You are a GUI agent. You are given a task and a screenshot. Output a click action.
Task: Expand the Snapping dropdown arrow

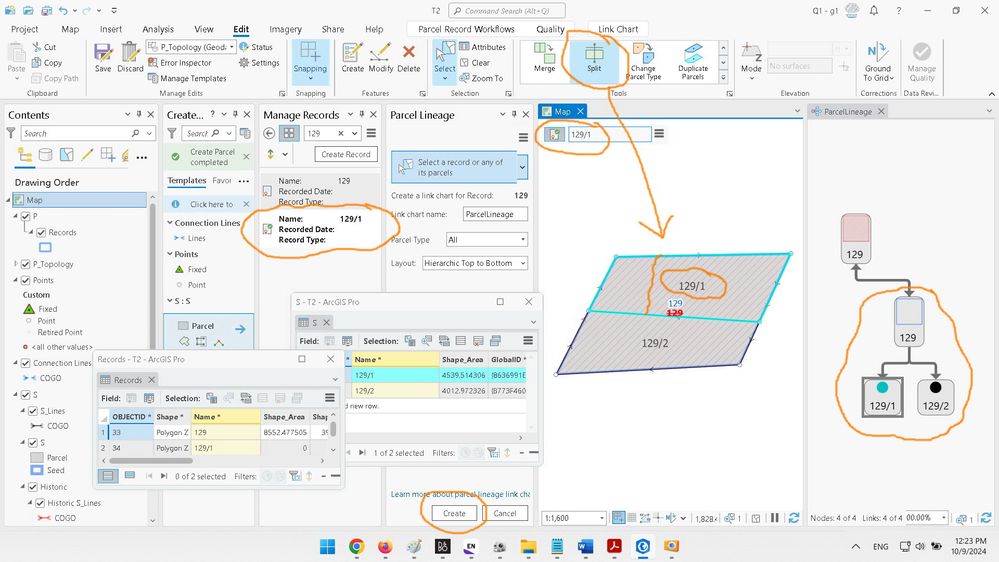[310, 79]
